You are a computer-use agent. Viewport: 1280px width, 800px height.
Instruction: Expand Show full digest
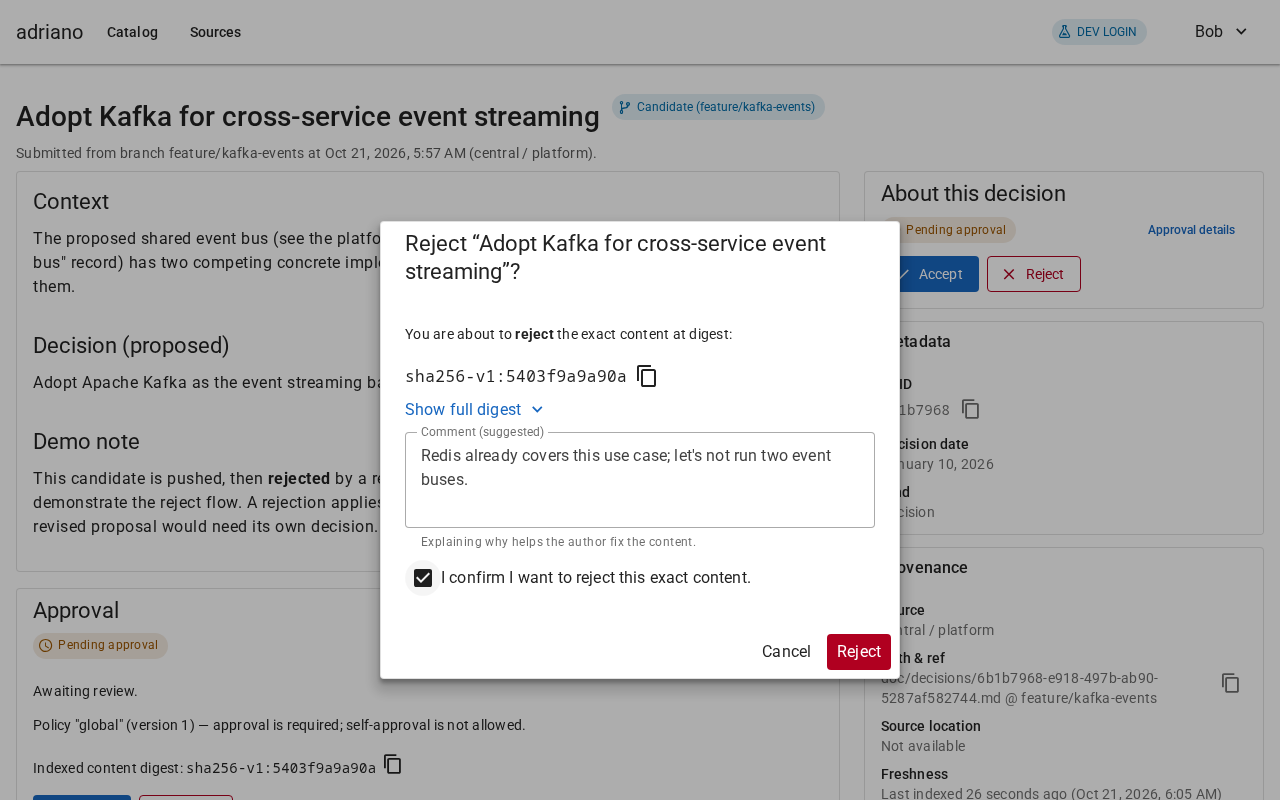click(x=475, y=410)
